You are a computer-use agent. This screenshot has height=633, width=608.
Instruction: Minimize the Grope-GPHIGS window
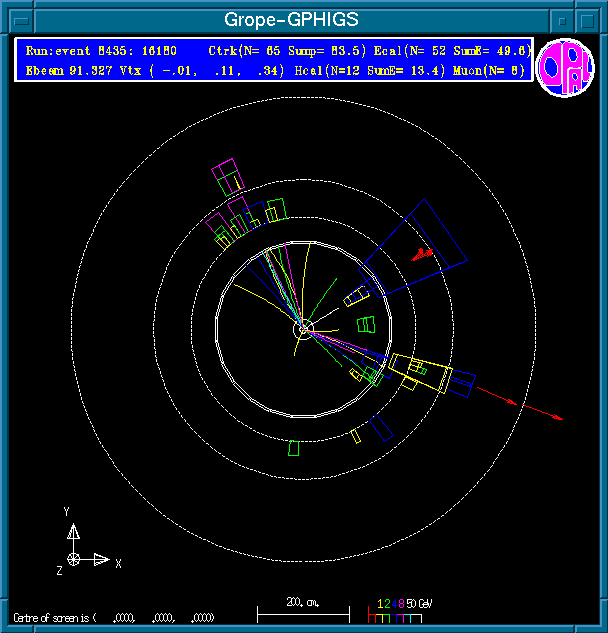[x=564, y=20]
